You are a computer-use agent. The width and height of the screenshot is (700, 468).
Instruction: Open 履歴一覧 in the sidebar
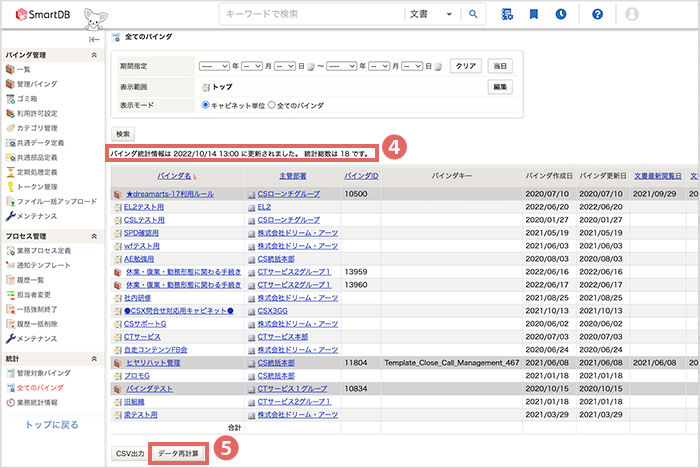[30, 280]
